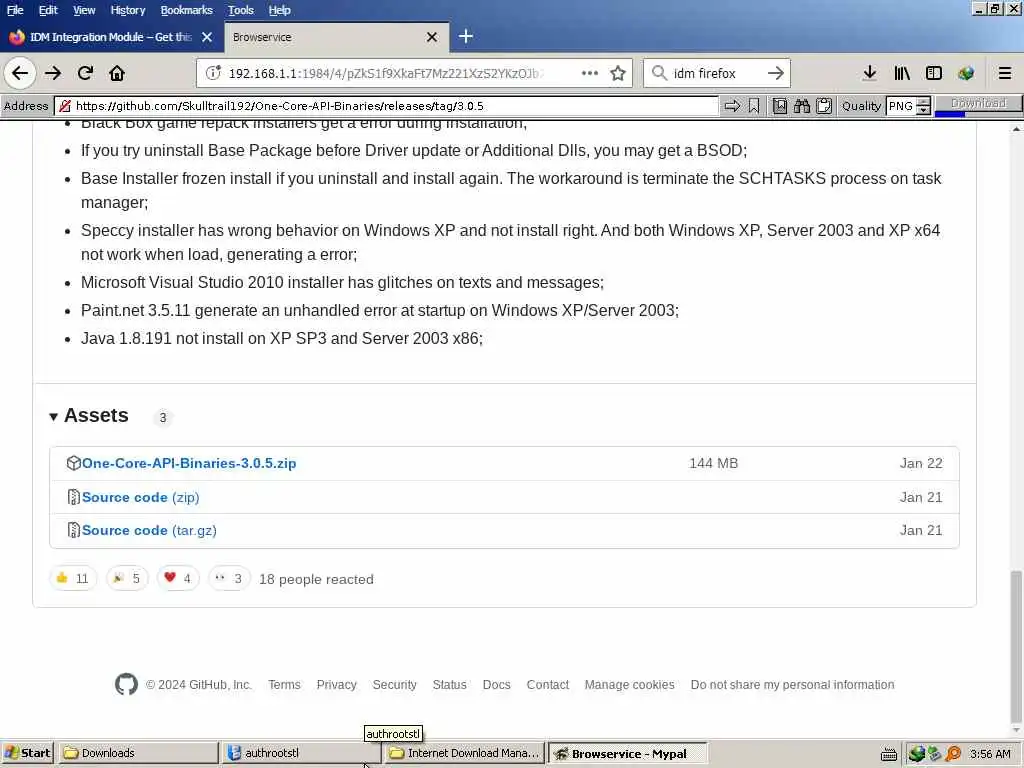Open the hamburger application menu
Viewport: 1024px width, 768px height.
click(1005, 73)
